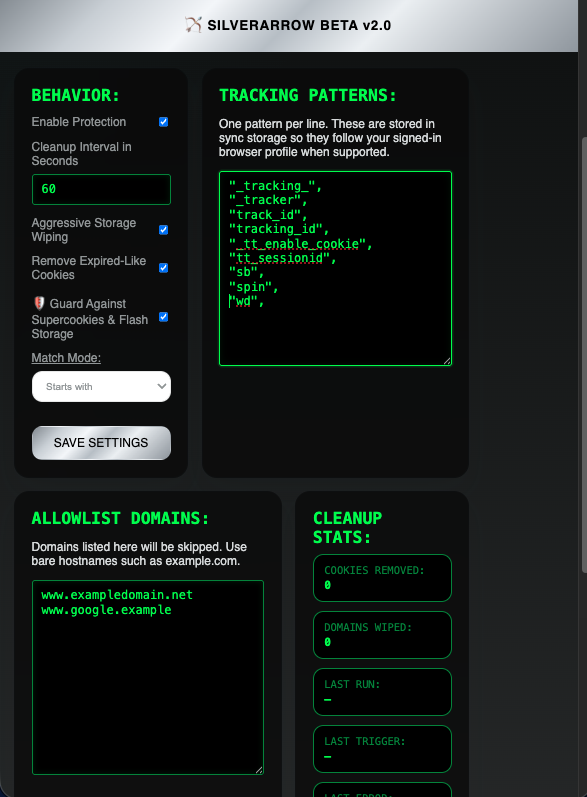
Task: Click the "_tracking_" pattern line
Action: (x=275, y=186)
